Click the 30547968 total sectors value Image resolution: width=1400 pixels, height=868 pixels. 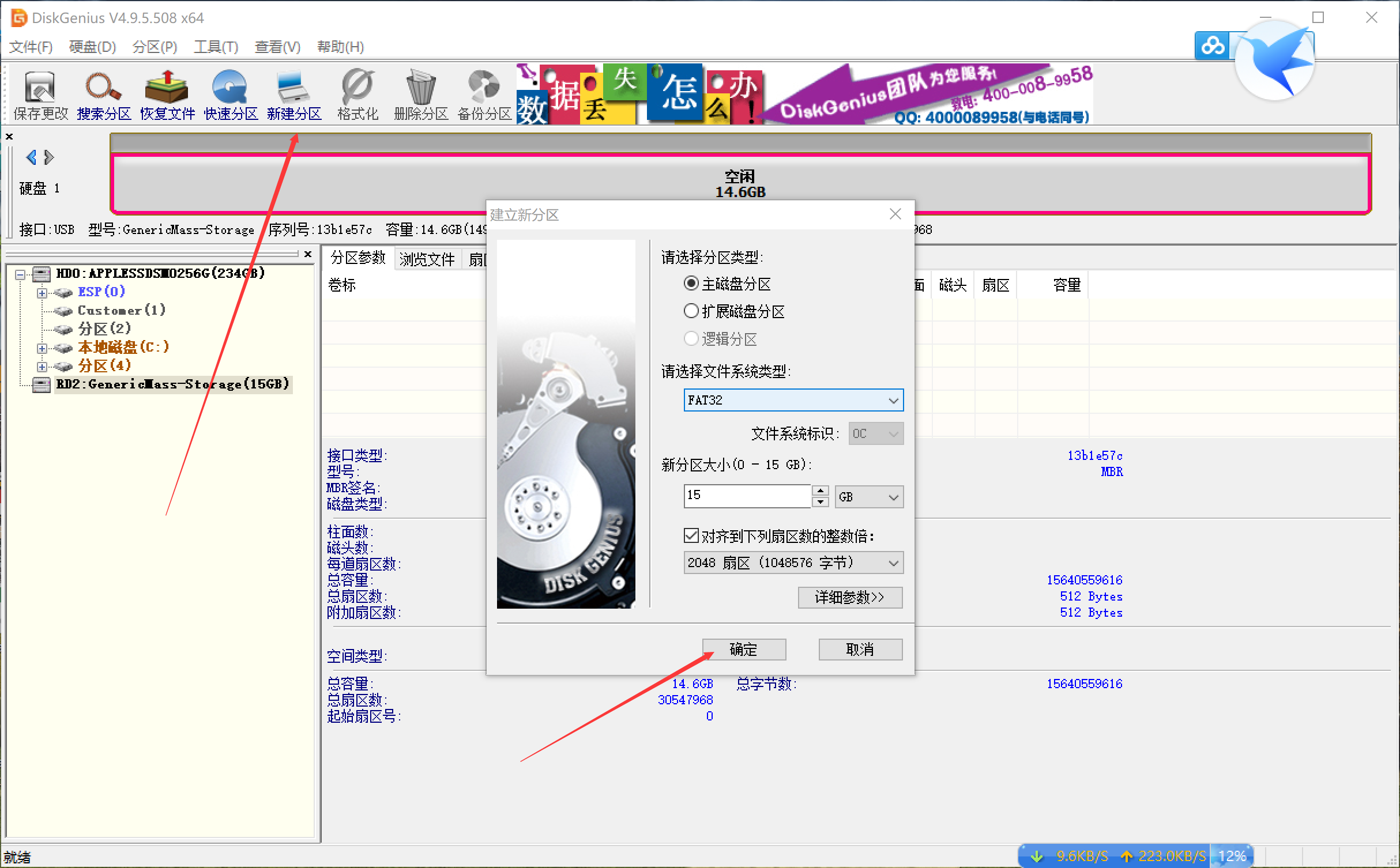(x=686, y=700)
